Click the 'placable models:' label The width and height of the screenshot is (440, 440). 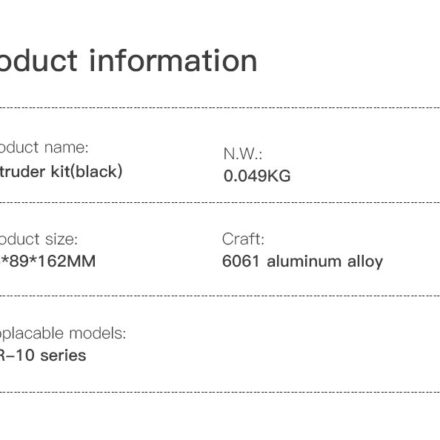coord(63,333)
